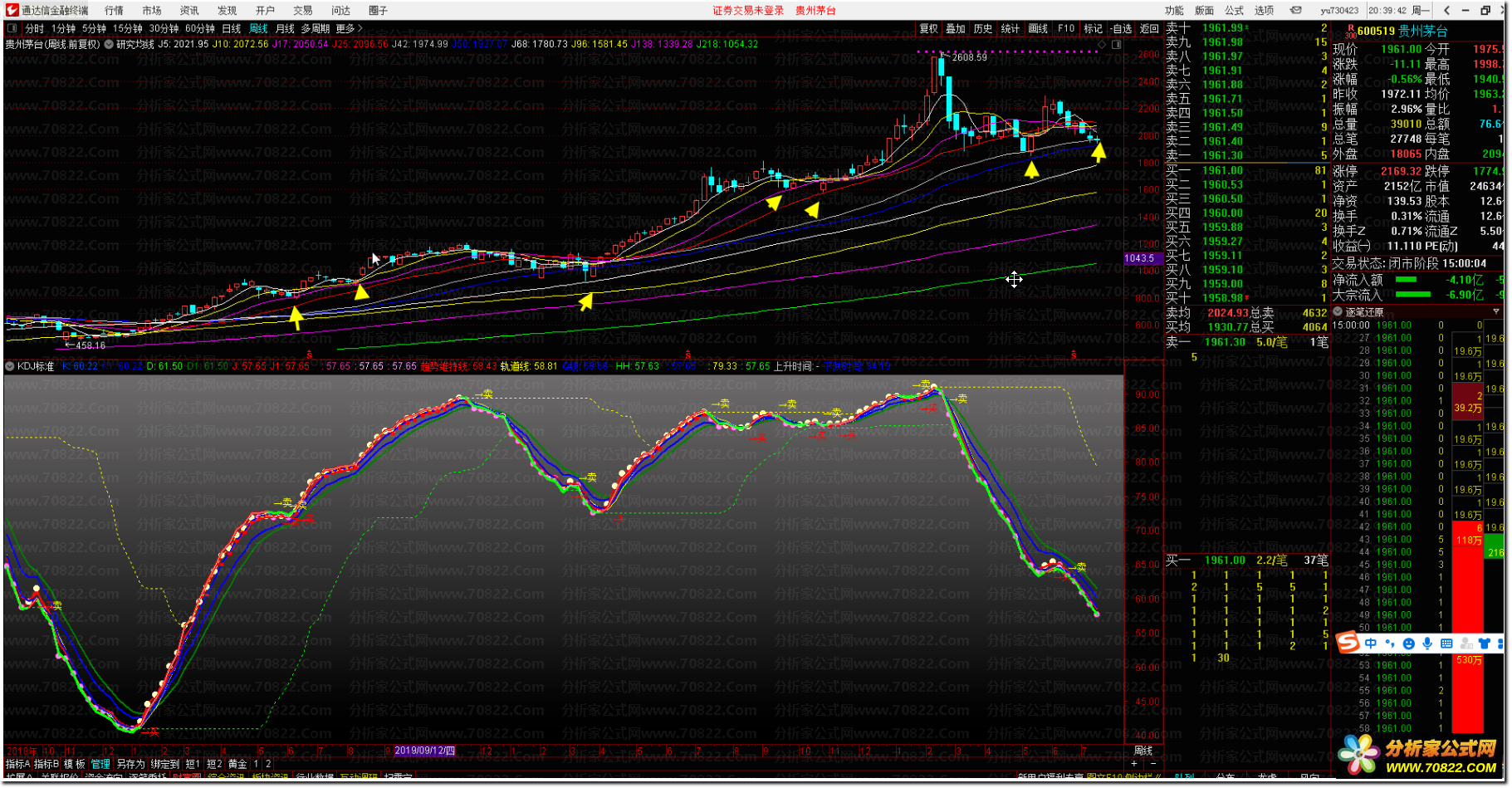Click the 模板 bottom button
The image size is (1512, 788).
click(75, 764)
